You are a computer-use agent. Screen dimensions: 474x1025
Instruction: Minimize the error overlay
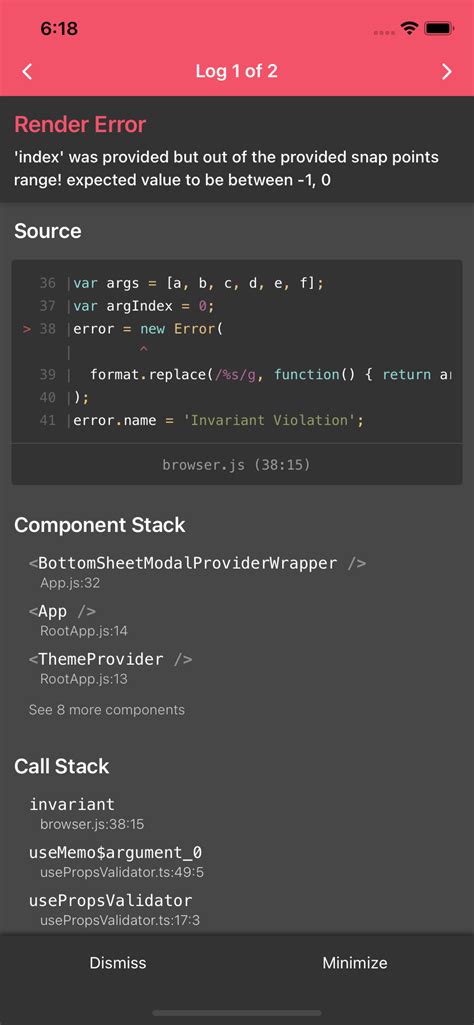pyautogui.click(x=355, y=963)
